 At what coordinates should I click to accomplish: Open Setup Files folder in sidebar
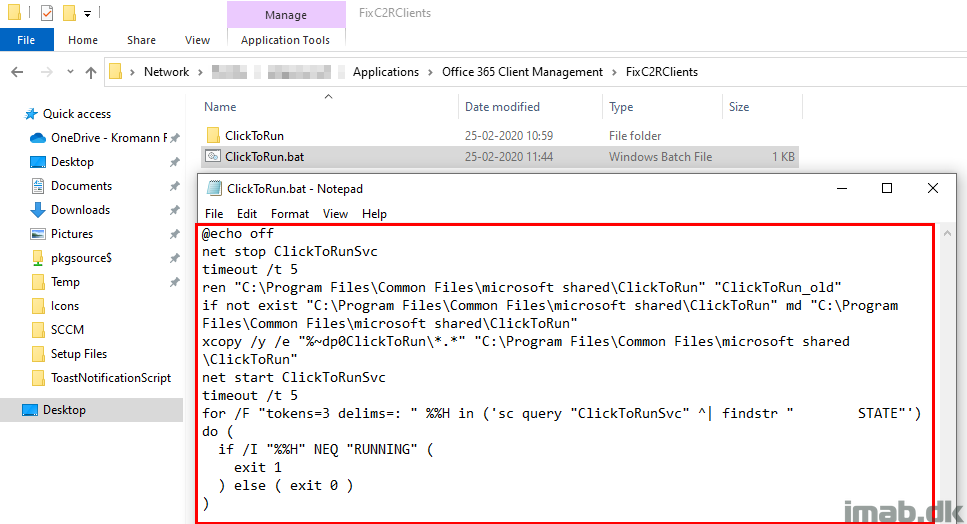tap(79, 354)
